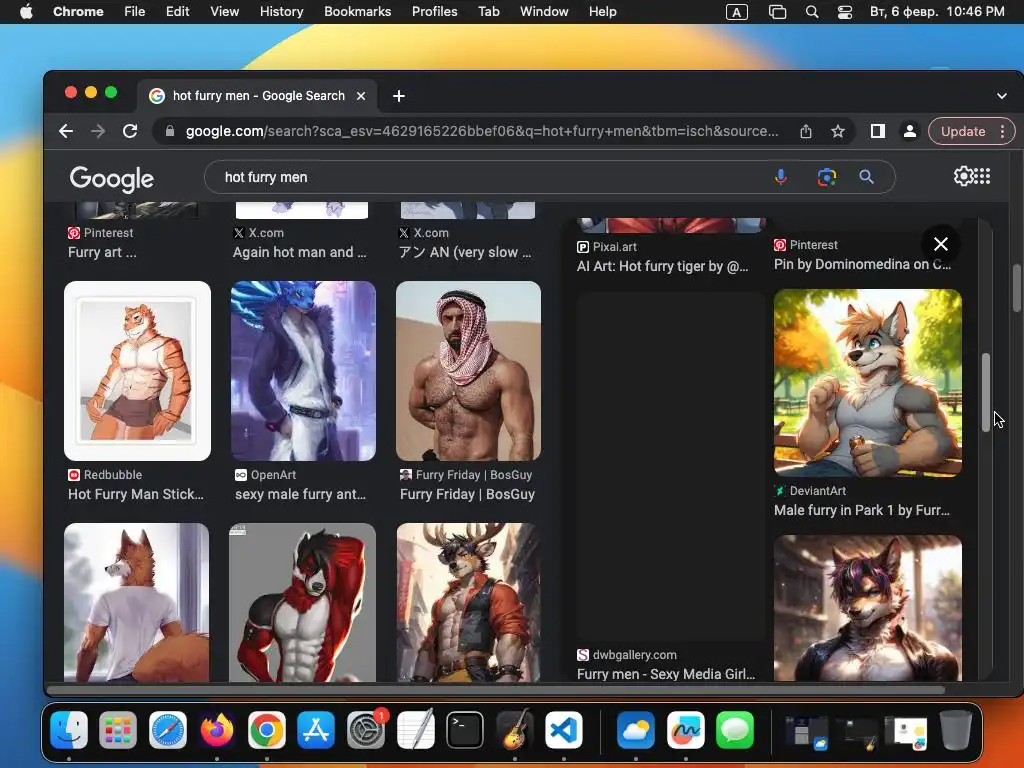This screenshot has height=768, width=1024.
Task: Click the magnifier search button
Action: (866, 177)
